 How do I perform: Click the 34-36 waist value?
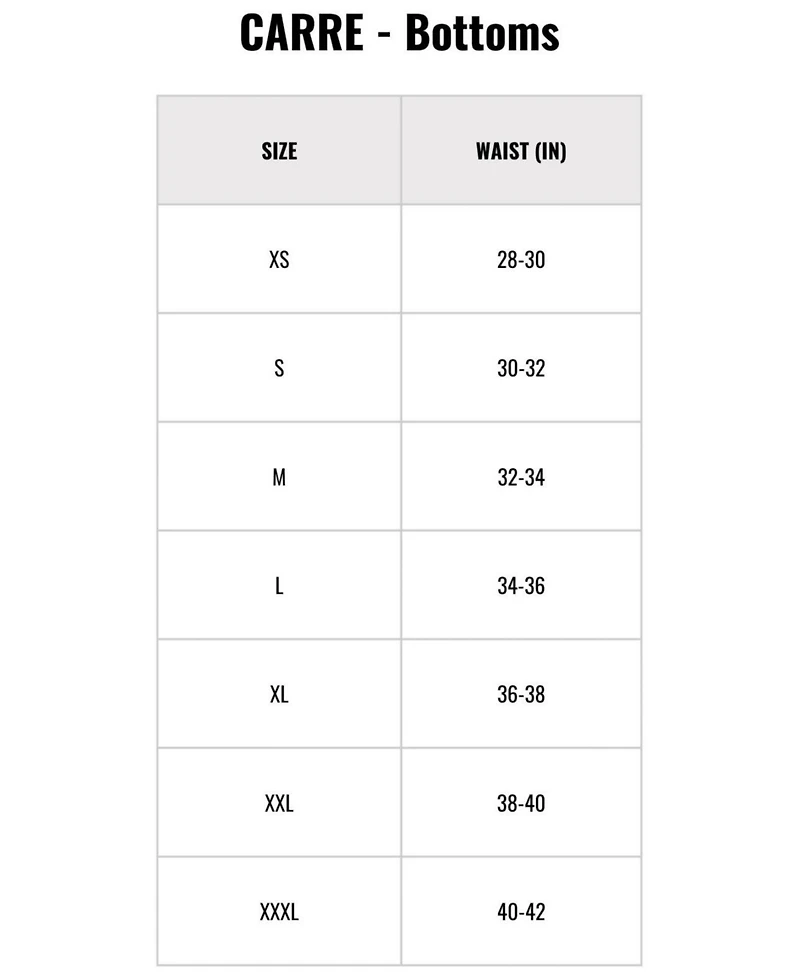pos(521,586)
